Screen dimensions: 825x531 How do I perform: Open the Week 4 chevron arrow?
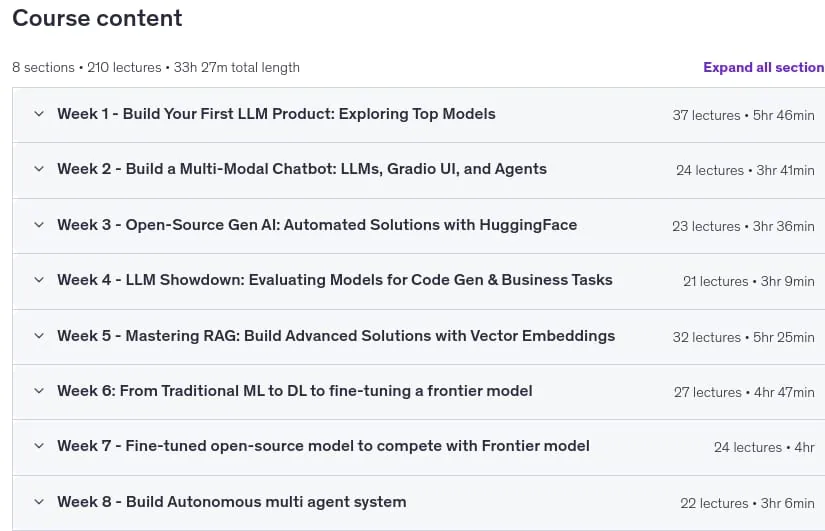pyautogui.click(x=39, y=279)
